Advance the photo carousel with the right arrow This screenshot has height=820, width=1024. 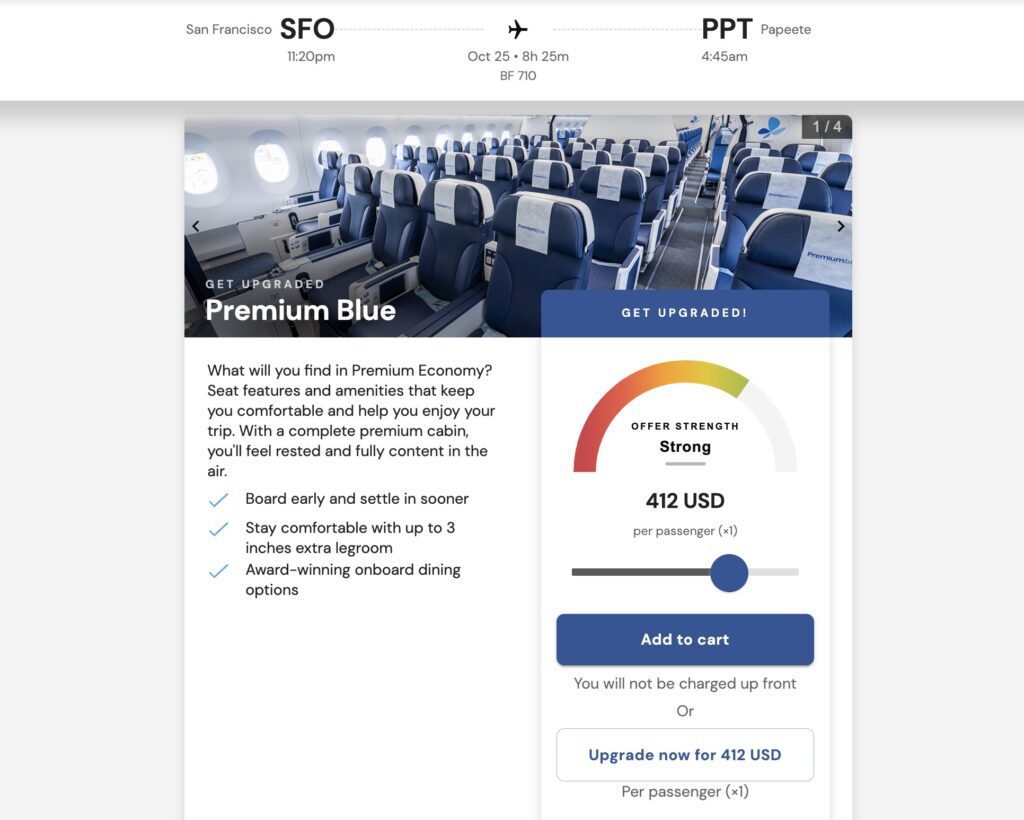click(x=841, y=226)
